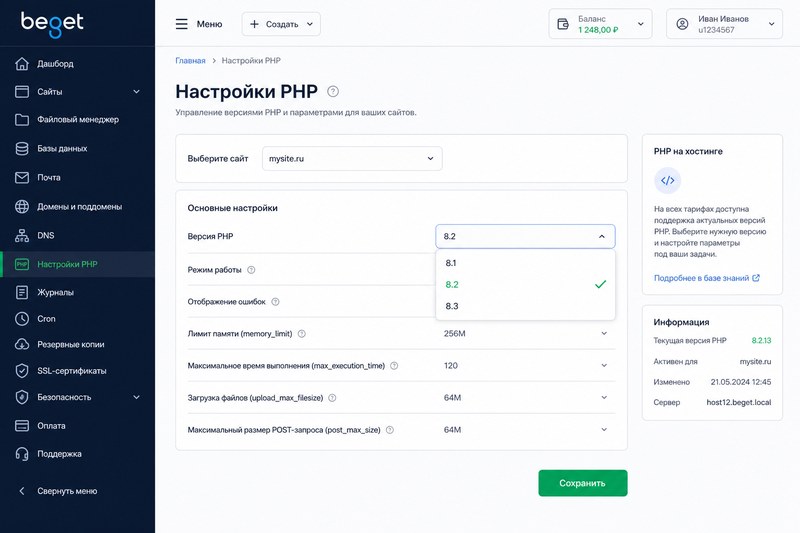Click help icon next to upload_max_filesize
This screenshot has height=533, width=800.
pos(332,398)
